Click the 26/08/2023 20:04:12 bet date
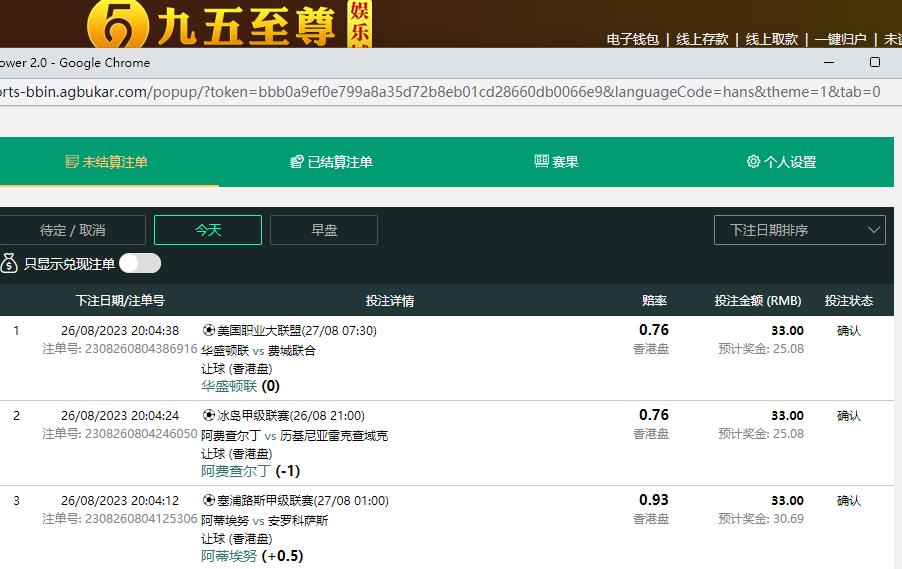902x569 pixels. pyautogui.click(x=120, y=501)
